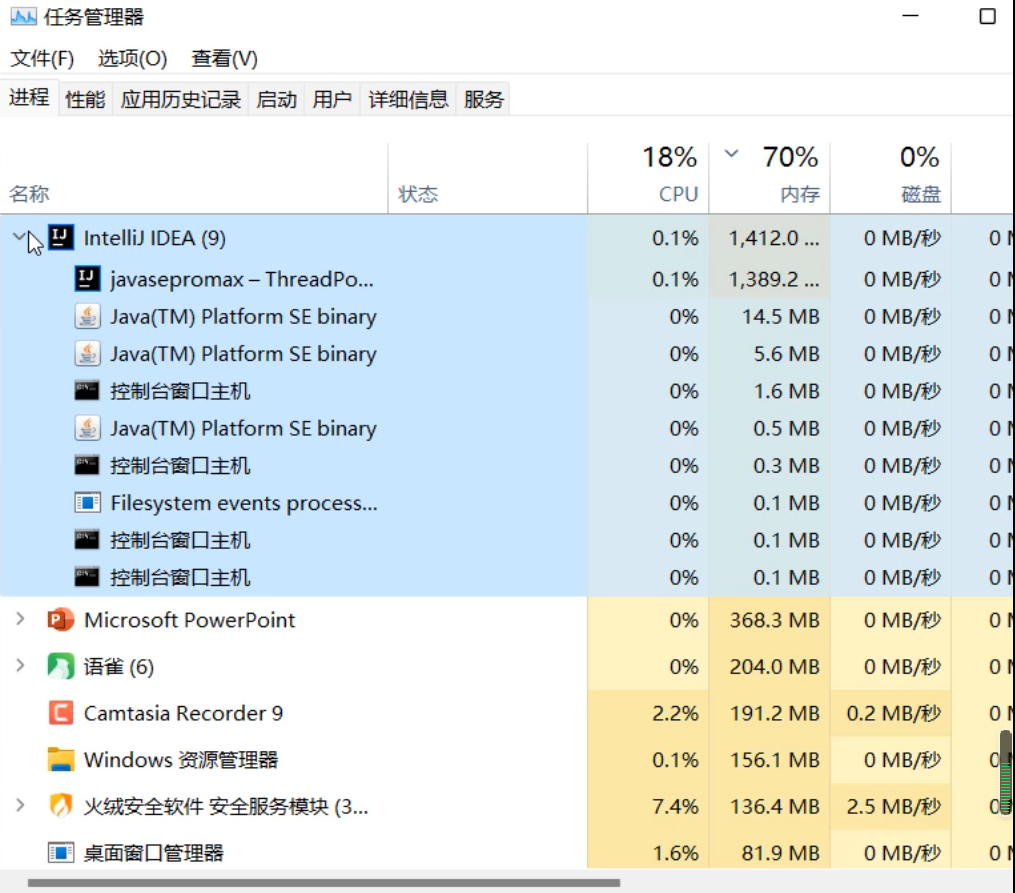Viewport: 1015px width, 893px height.
Task: Click the IntelliJ IDEA process icon
Action: [61, 237]
